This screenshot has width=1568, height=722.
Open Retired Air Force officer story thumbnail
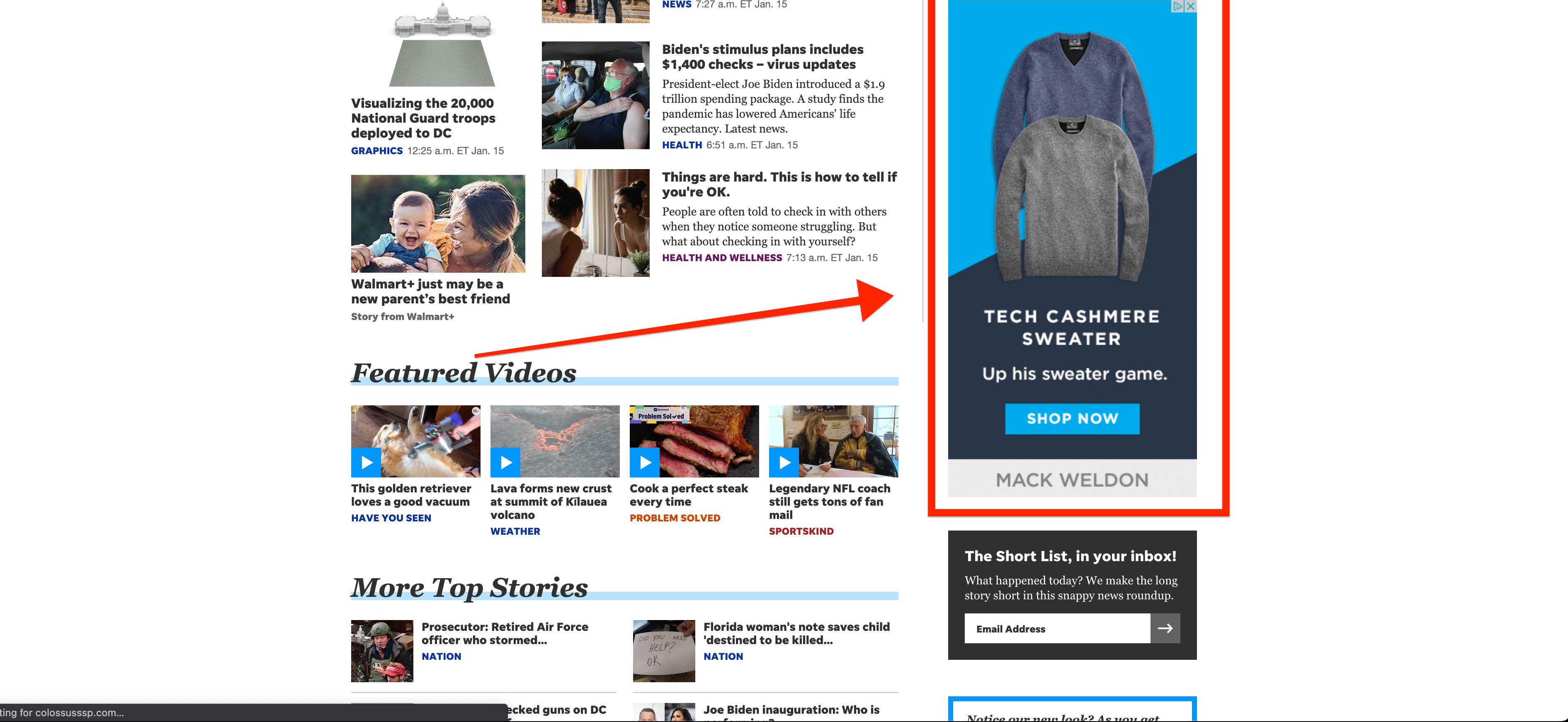(382, 651)
